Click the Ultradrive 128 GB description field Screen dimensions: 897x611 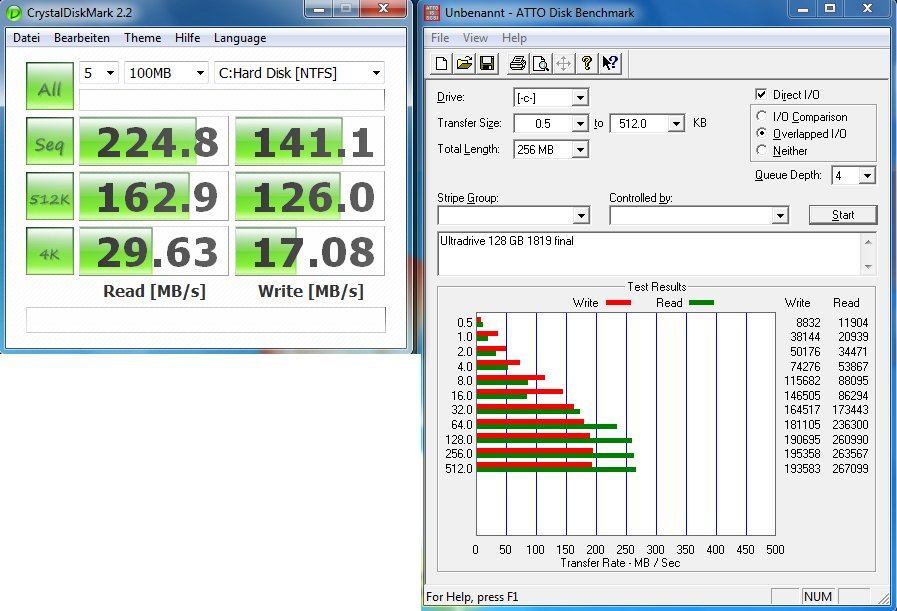pos(650,254)
